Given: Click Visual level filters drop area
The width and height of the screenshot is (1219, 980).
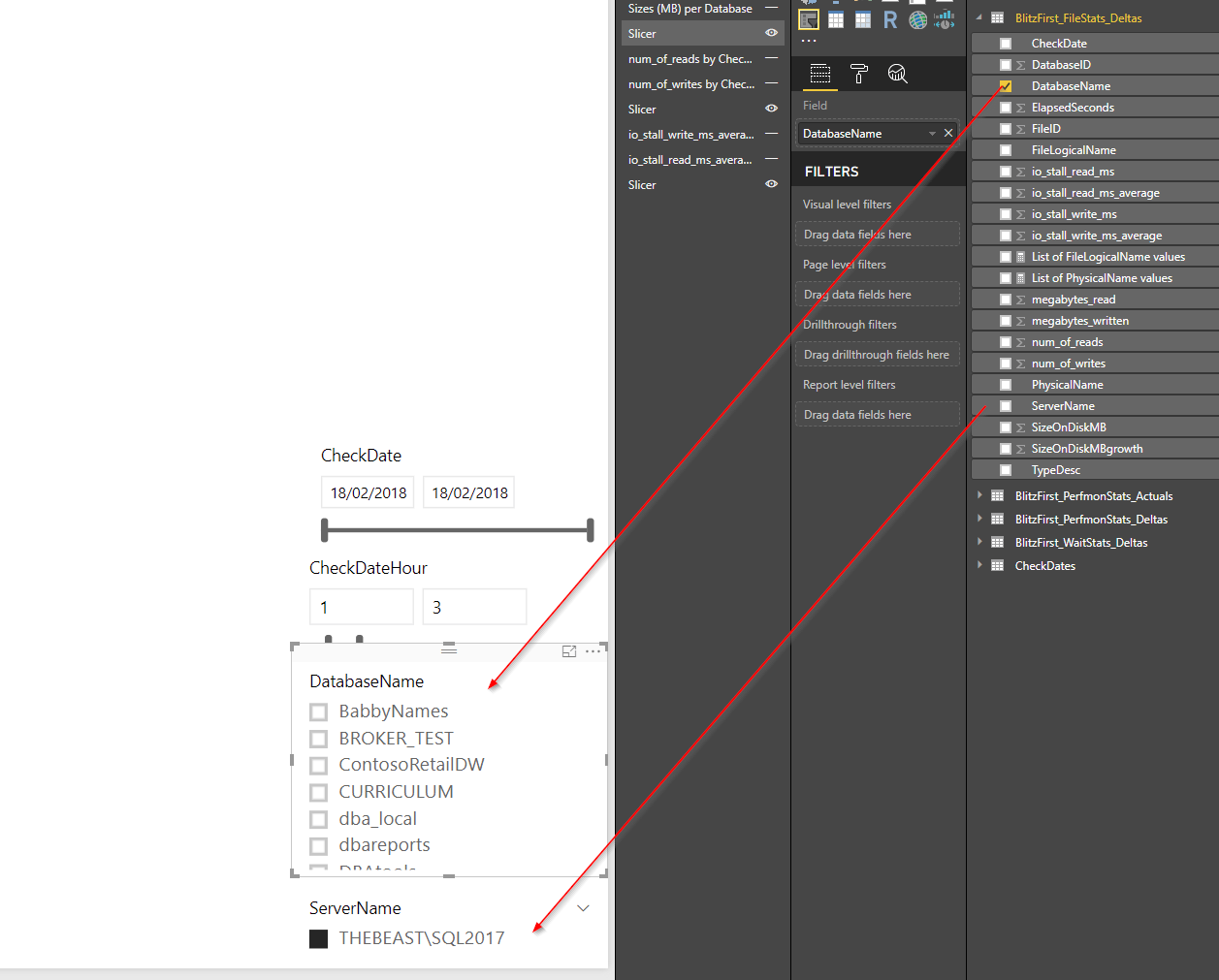Looking at the screenshot, I should point(878,234).
